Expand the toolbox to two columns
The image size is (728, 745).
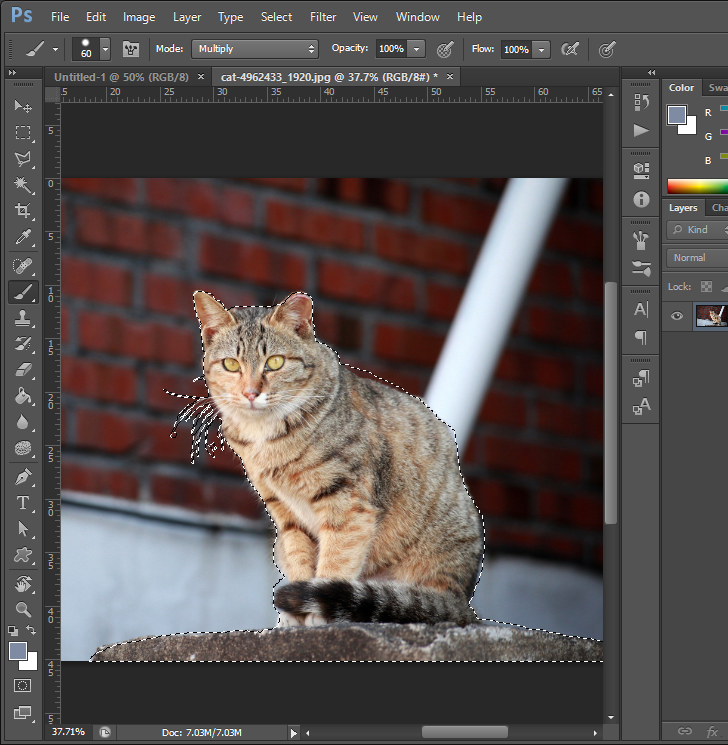coord(12,72)
